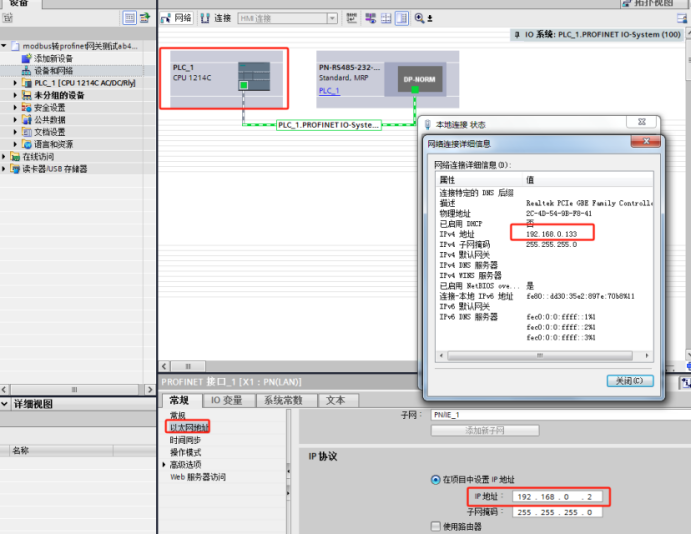Select 在项目中设置 IP 地址 radio button
The image size is (692, 535).
coord(436,479)
